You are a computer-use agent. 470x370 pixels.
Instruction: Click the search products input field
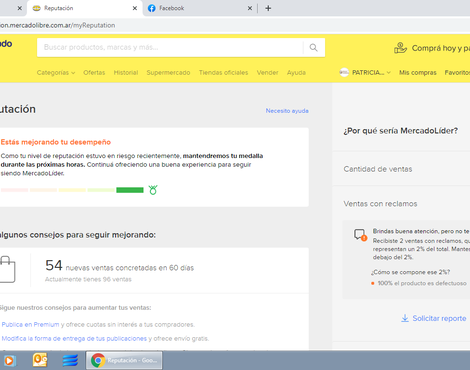[x=170, y=47]
